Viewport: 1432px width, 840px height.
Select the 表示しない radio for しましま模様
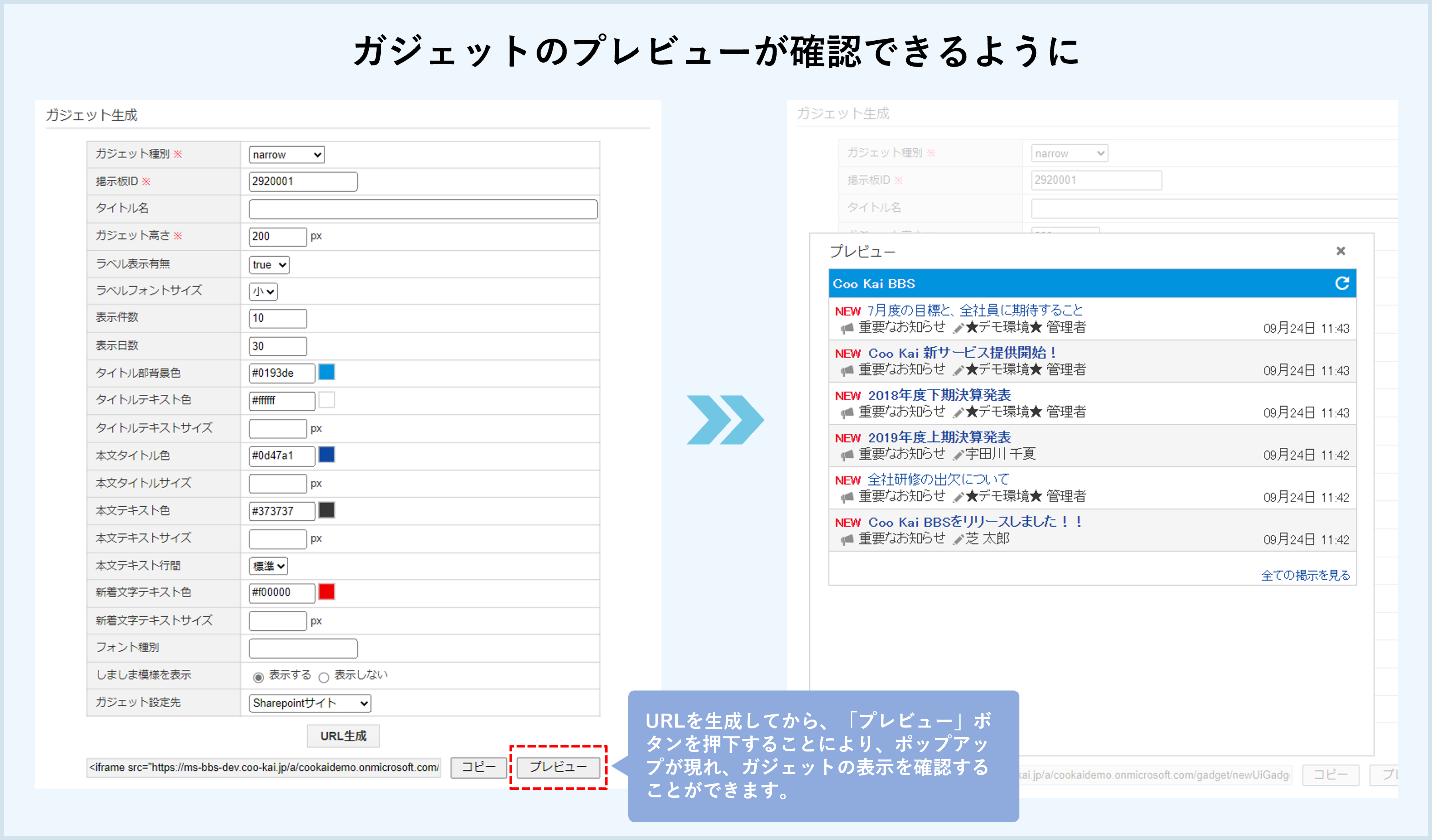[x=324, y=677]
